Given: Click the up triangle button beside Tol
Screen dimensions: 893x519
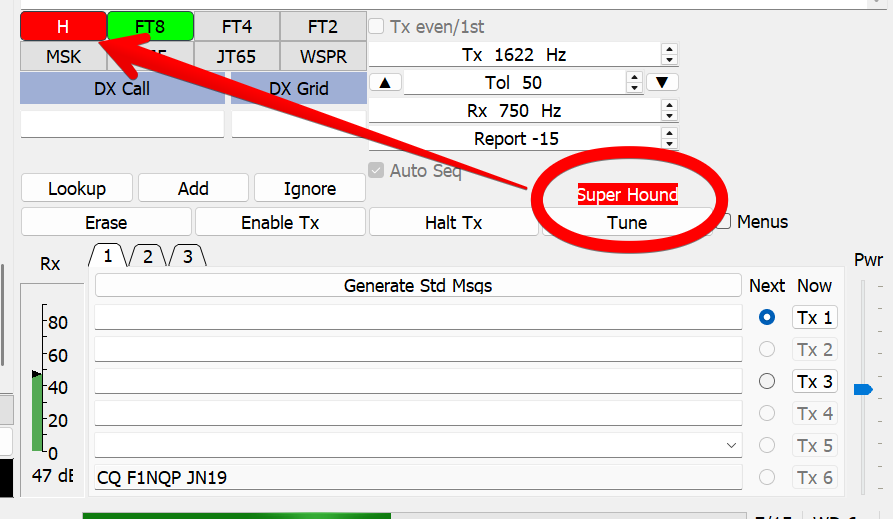Looking at the screenshot, I should coord(385,82).
